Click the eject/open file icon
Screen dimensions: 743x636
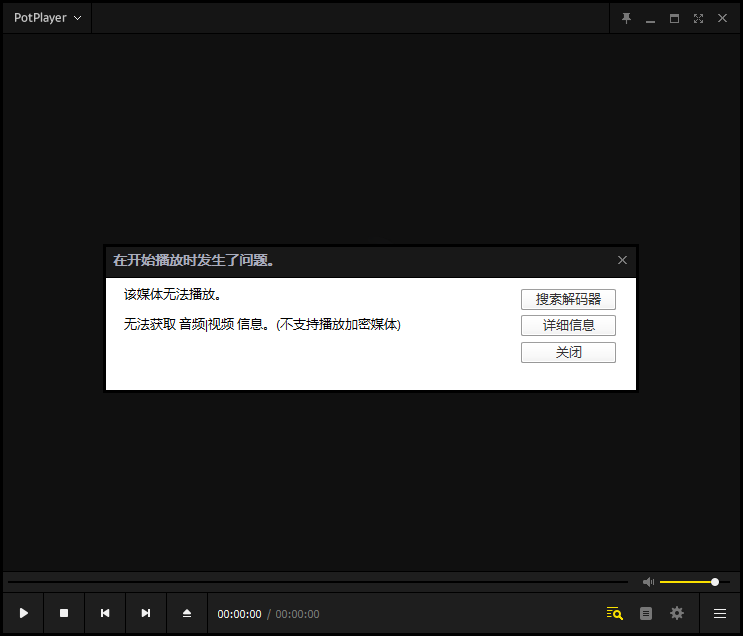[187, 613]
